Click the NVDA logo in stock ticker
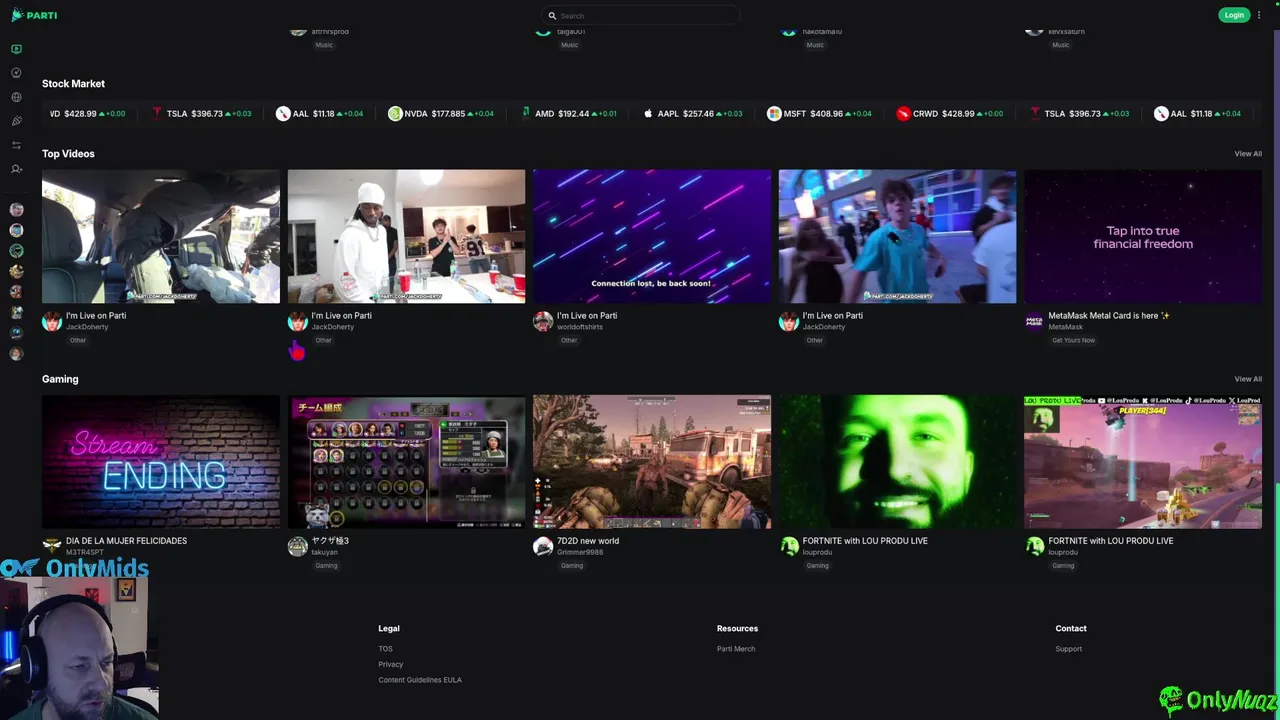Image resolution: width=1280 pixels, height=720 pixels. (395, 114)
